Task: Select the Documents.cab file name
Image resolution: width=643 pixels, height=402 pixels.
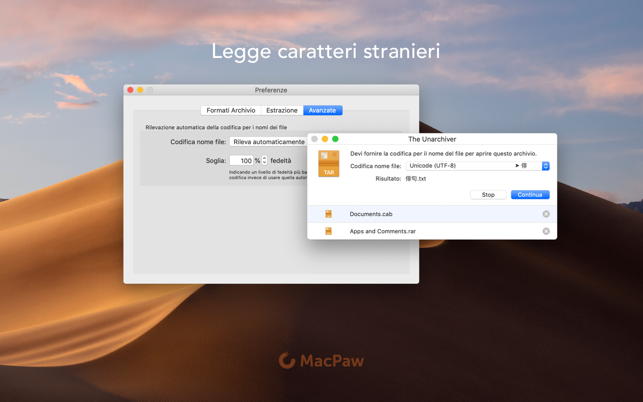Action: pyautogui.click(x=371, y=214)
